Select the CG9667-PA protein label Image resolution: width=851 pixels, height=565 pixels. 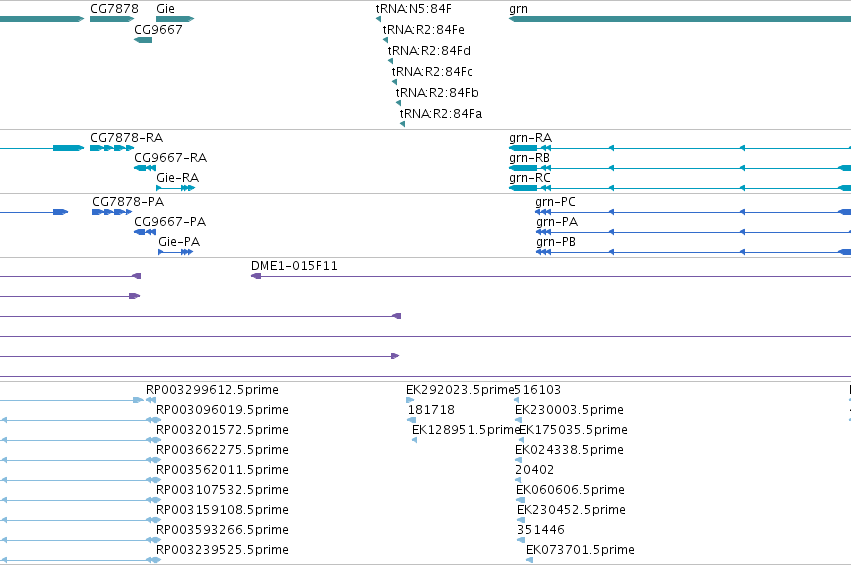[x=170, y=222]
